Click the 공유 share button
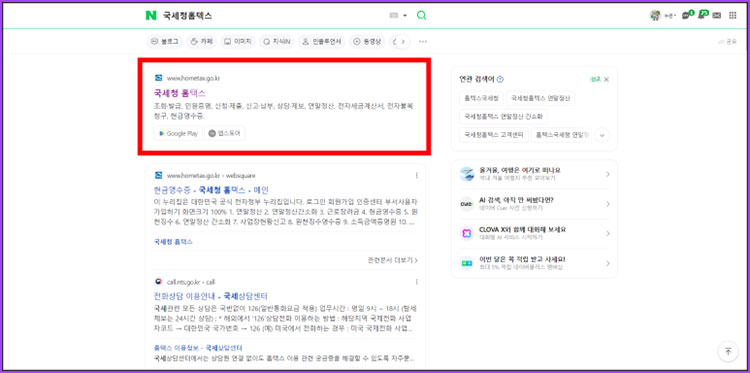750x373 pixels. (x=728, y=42)
